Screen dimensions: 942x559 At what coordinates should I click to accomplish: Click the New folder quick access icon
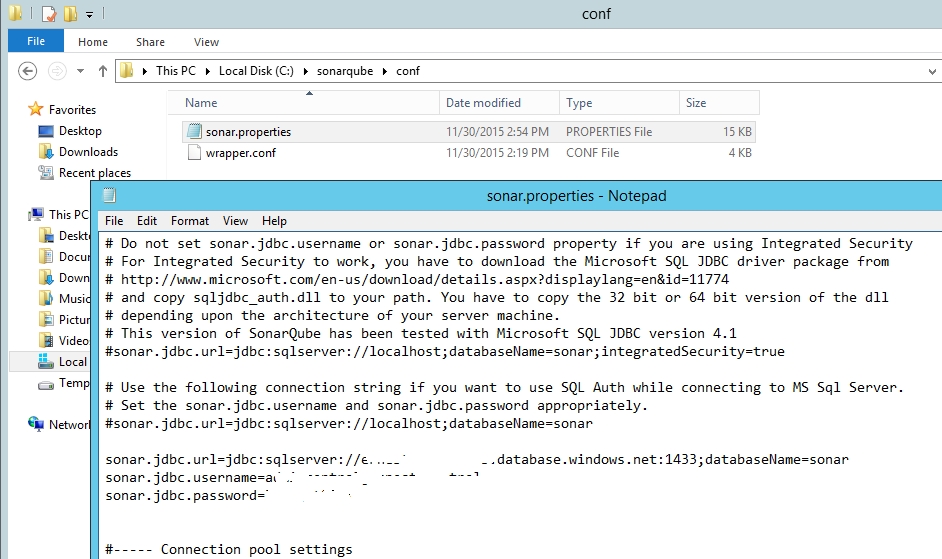click(x=70, y=13)
